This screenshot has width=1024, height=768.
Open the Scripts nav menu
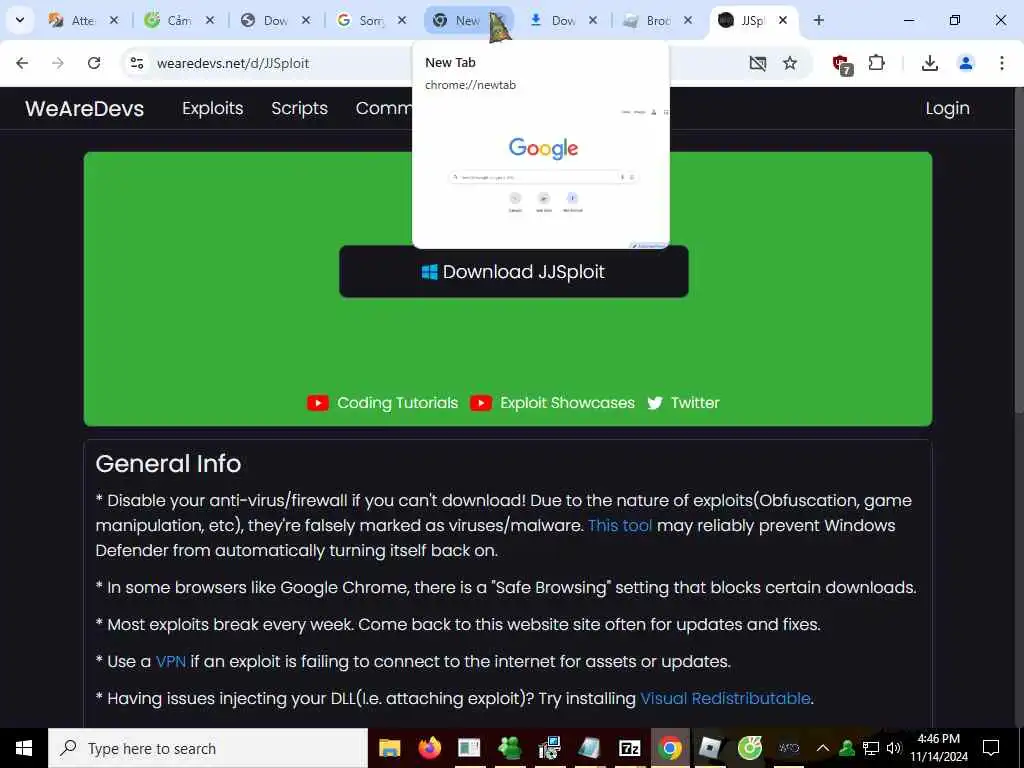coord(299,108)
